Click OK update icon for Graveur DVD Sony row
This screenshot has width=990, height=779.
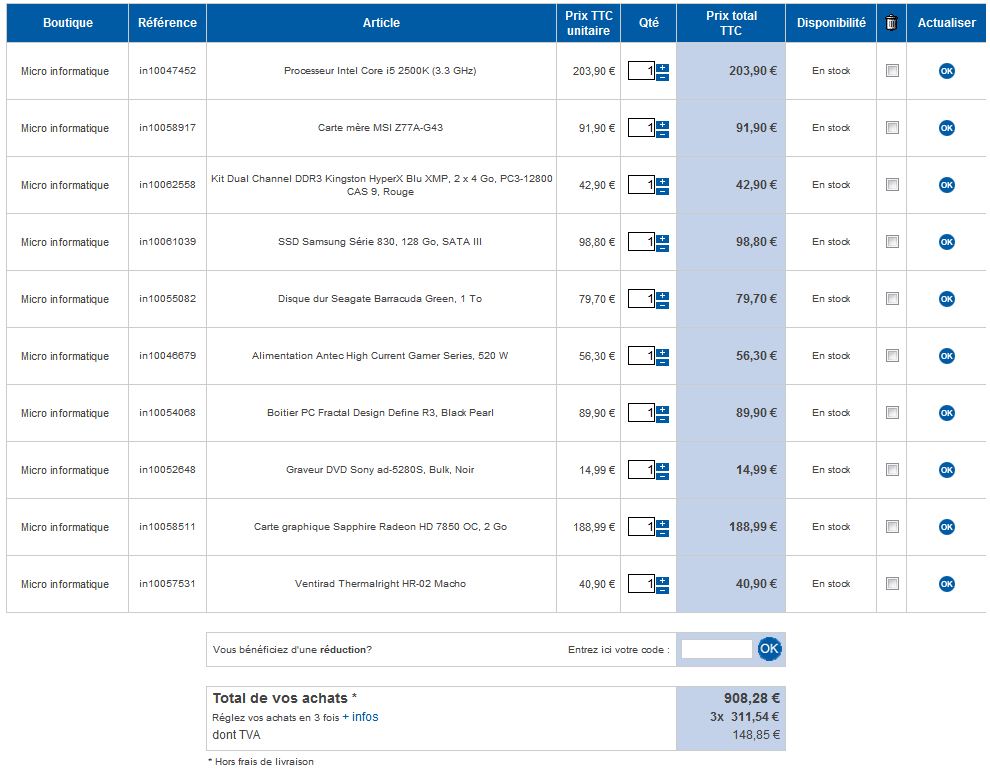(946, 470)
